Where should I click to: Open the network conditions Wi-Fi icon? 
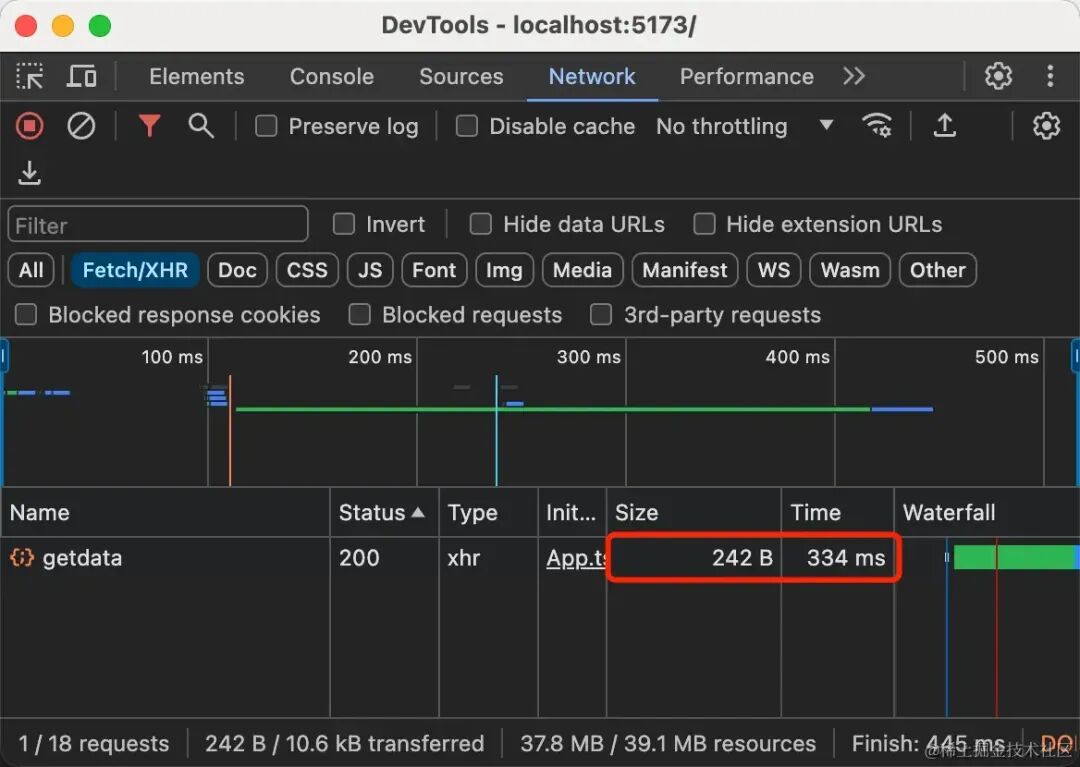[x=877, y=126]
